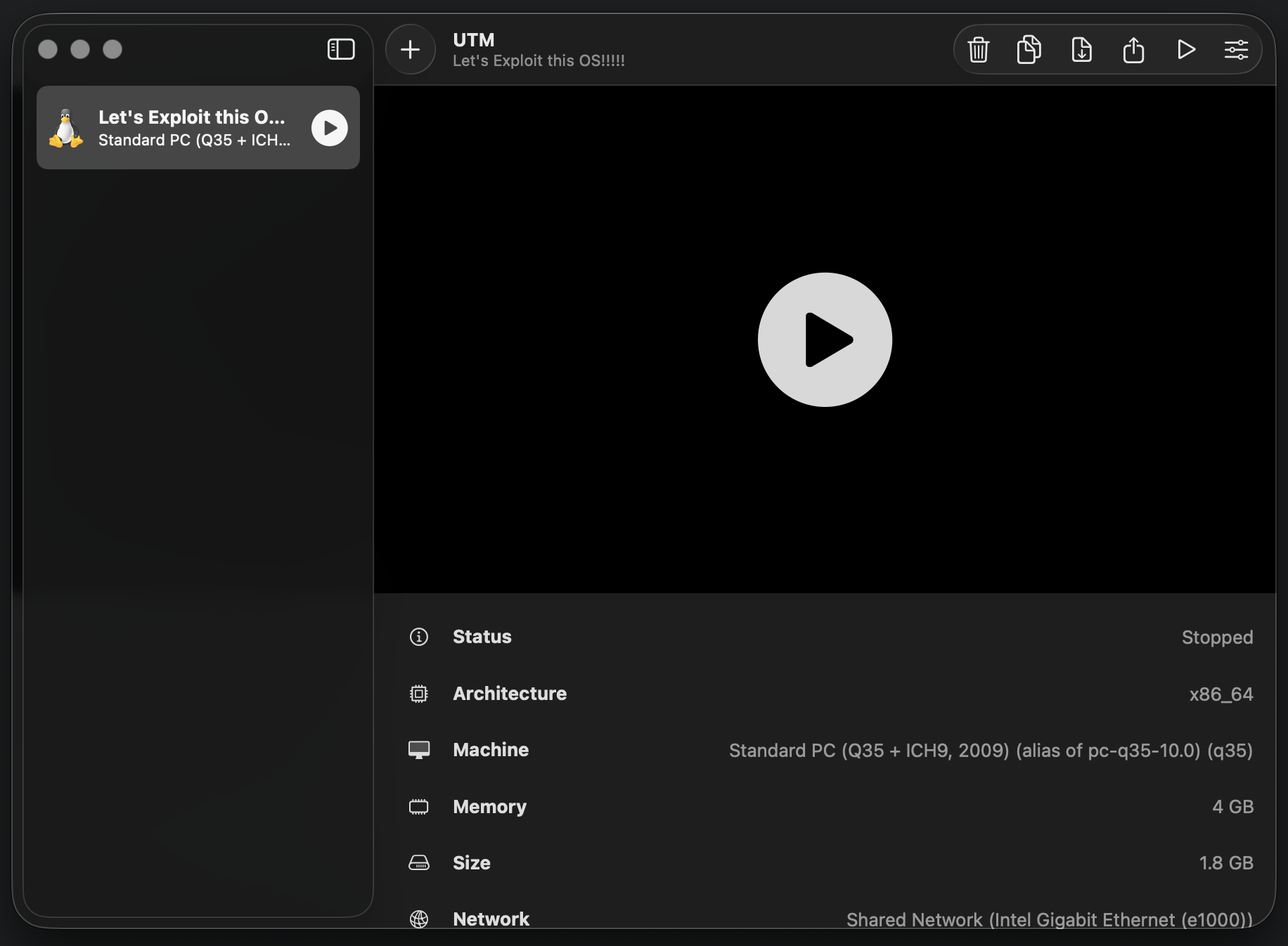The width and height of the screenshot is (1288, 946).
Task: Click the Architecture chip icon
Action: [419, 694]
